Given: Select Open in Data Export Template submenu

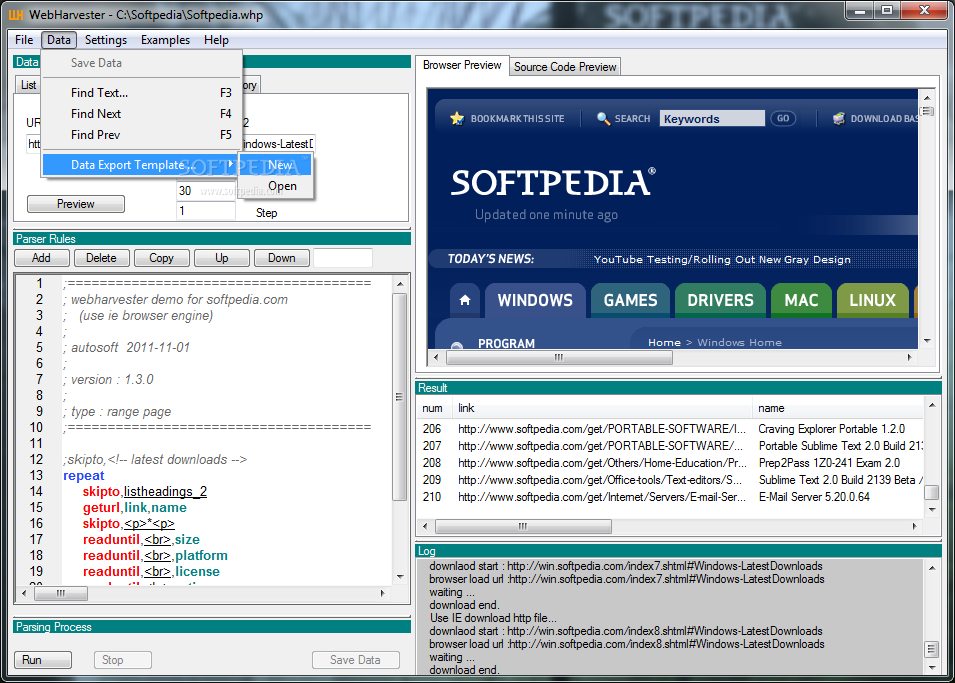Looking at the screenshot, I should coord(276,186).
